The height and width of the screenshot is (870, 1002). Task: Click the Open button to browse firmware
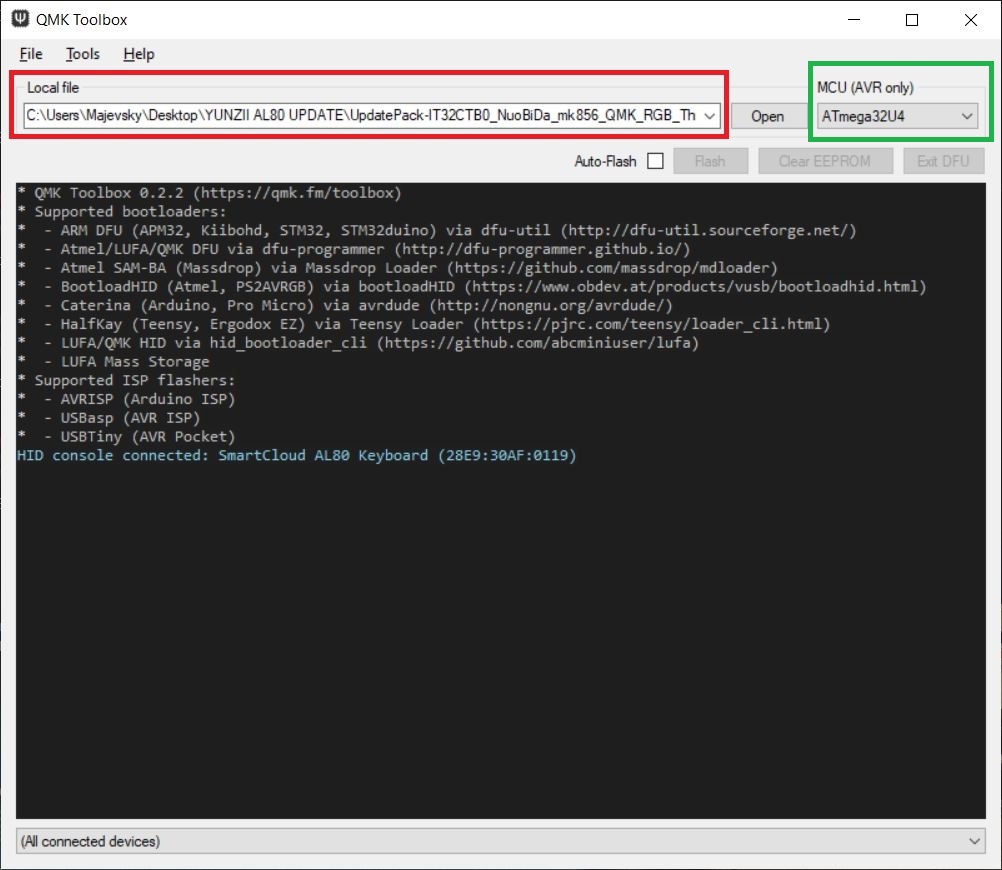coord(767,116)
